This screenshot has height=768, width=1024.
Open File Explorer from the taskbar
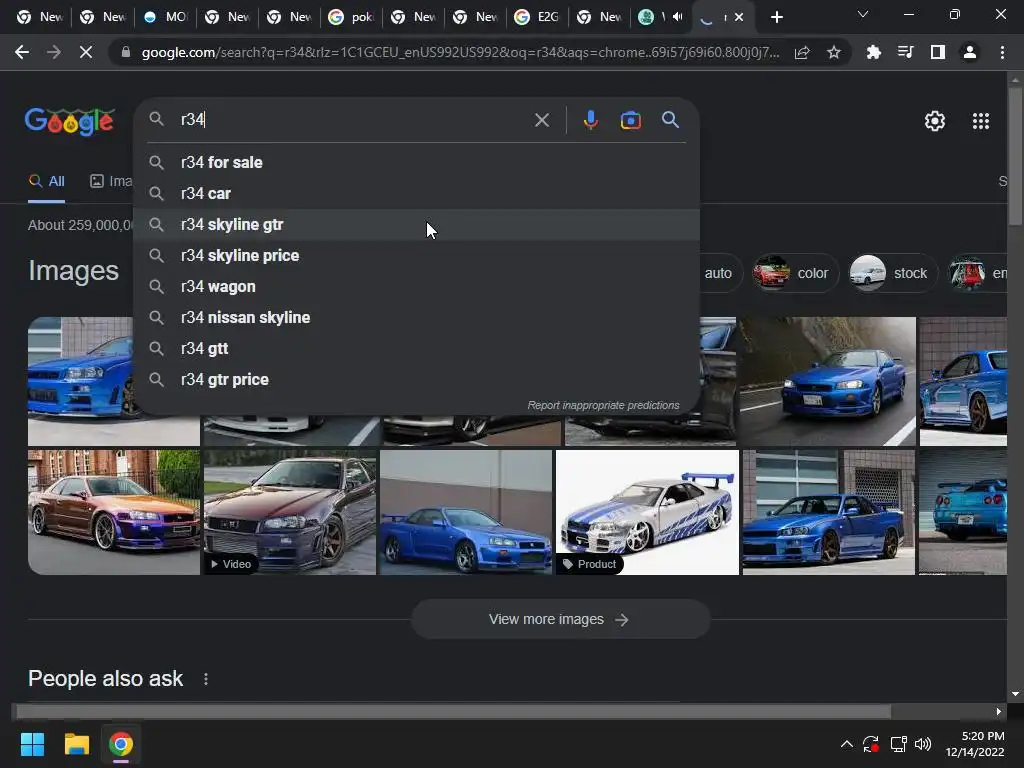pos(76,744)
